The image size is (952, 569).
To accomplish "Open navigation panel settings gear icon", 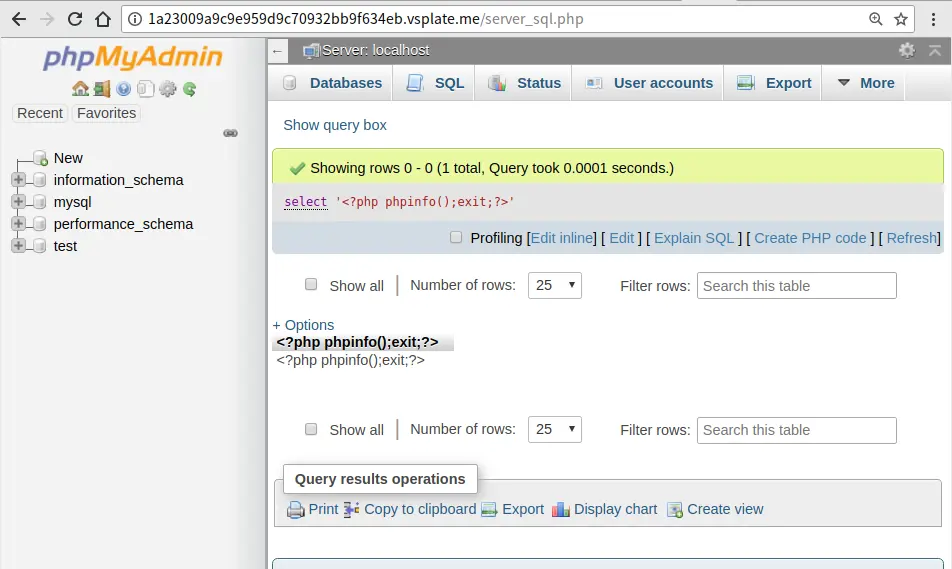I will pos(168,89).
